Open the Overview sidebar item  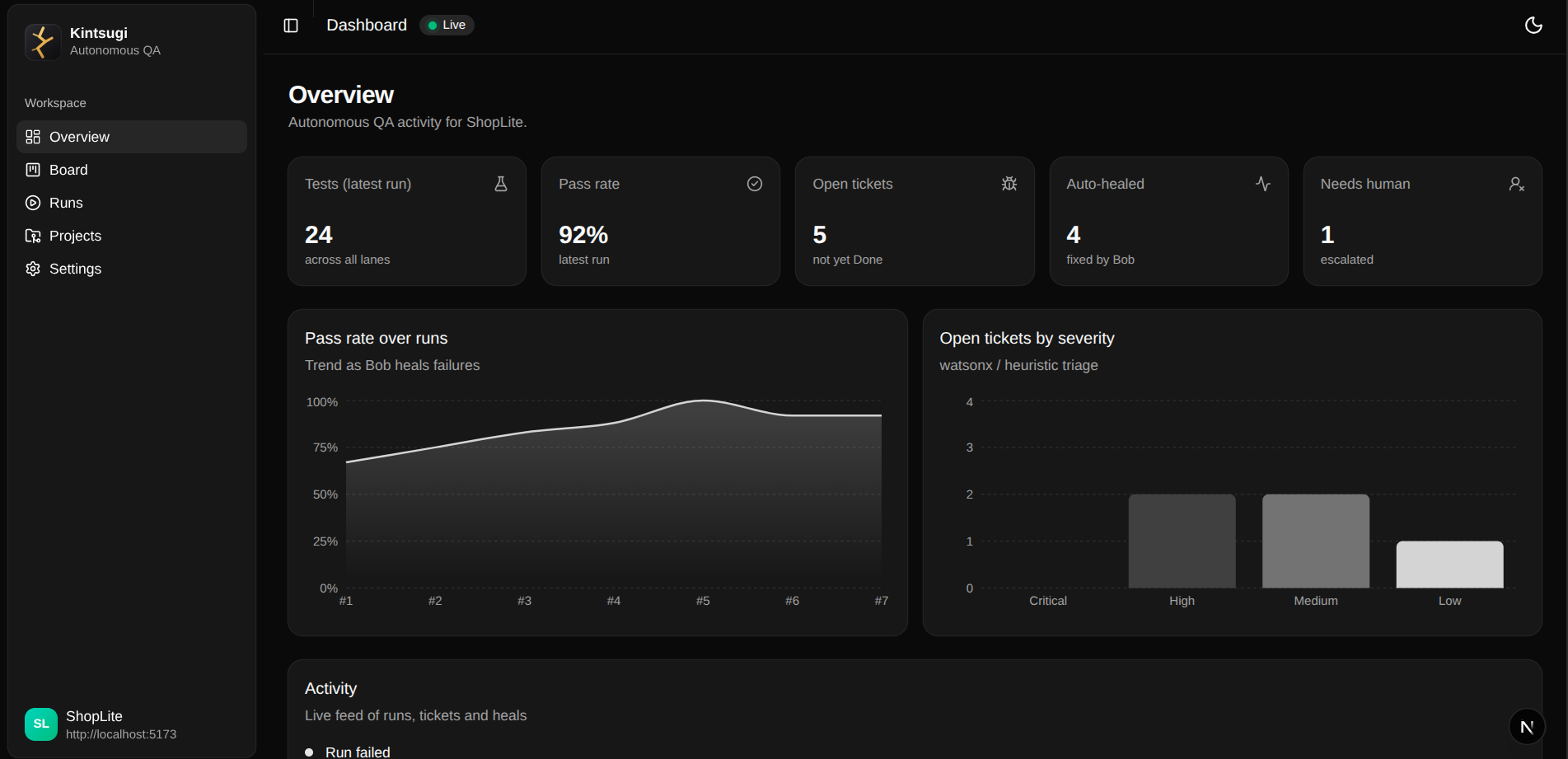132,137
